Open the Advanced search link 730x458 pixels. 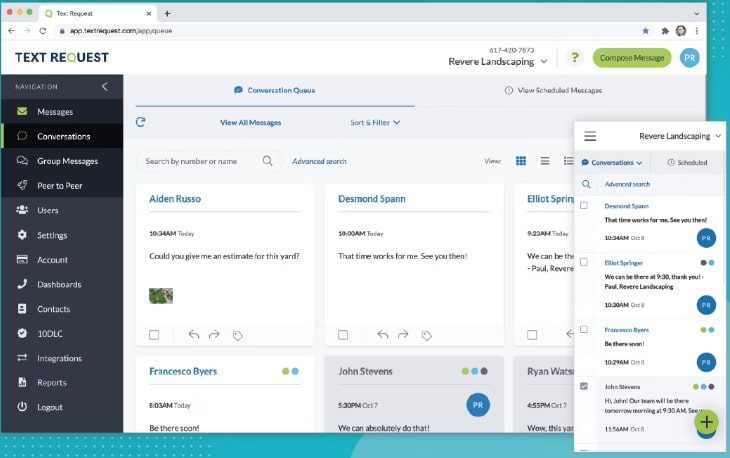pos(319,161)
